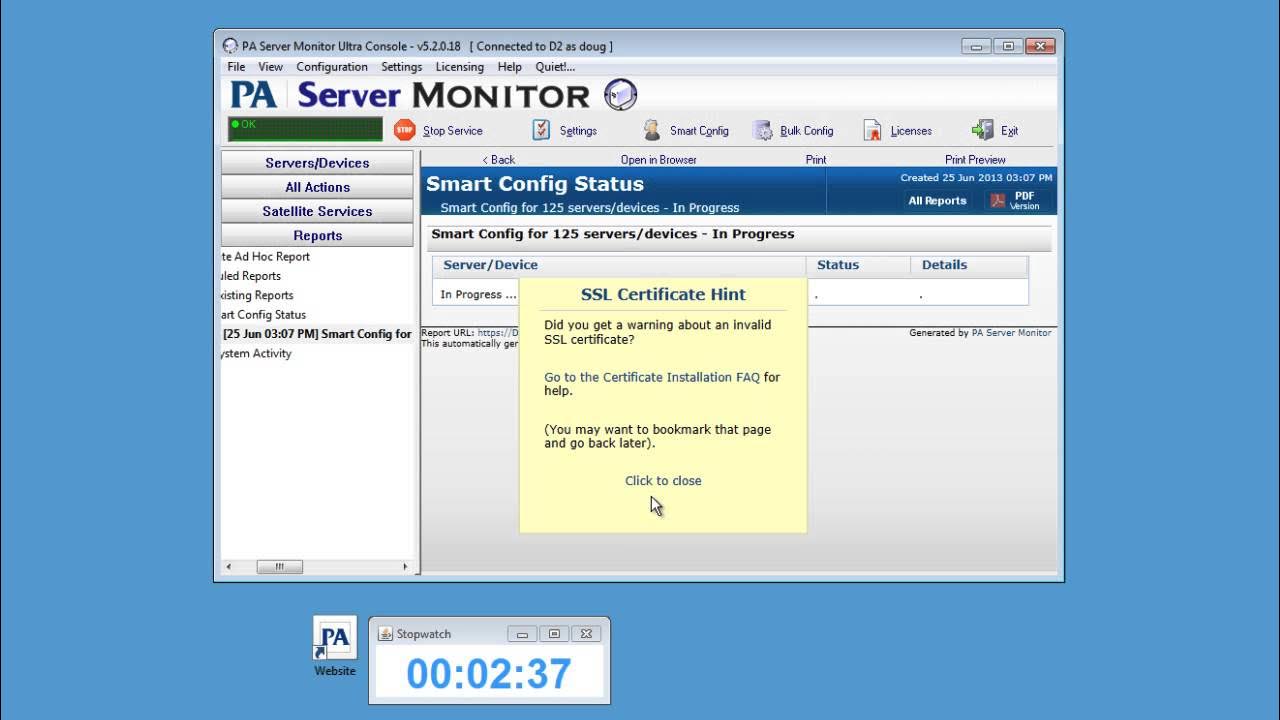
Task: Click the Details column header
Action: 968,265
